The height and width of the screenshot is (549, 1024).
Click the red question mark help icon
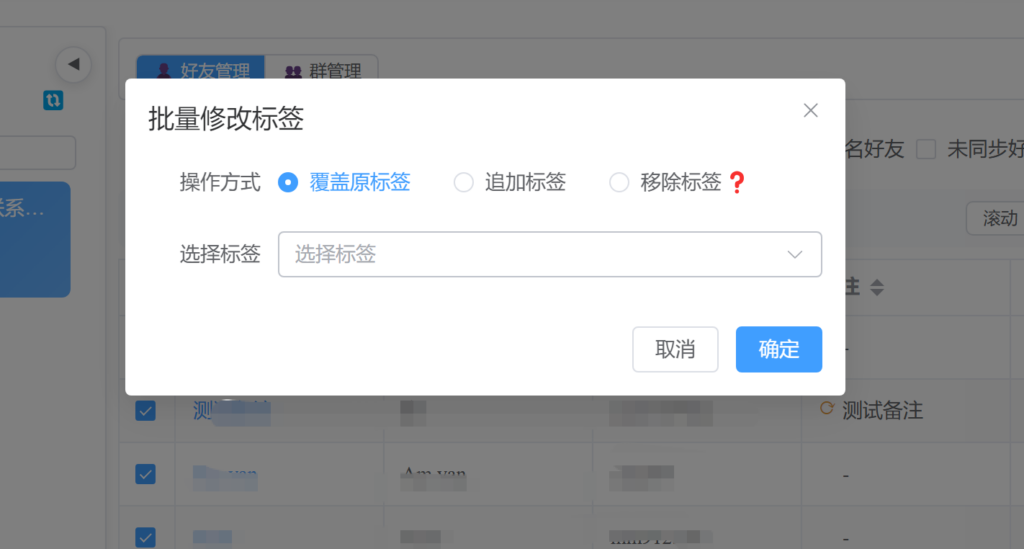737,182
